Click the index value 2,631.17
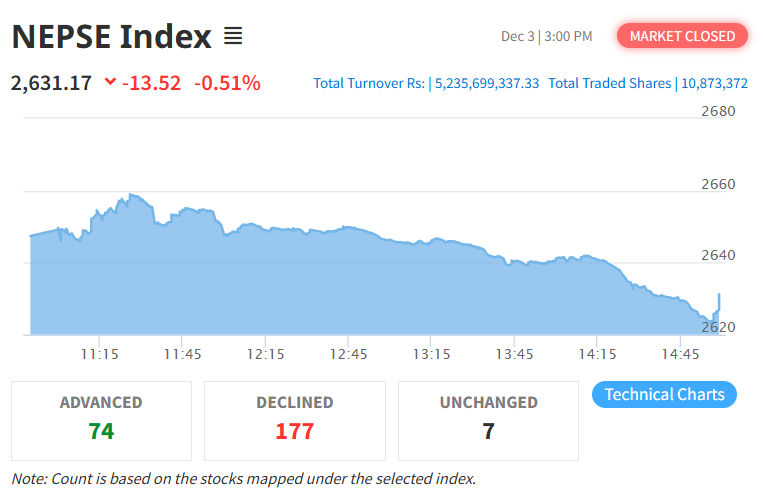The height and width of the screenshot is (501, 764). point(51,83)
